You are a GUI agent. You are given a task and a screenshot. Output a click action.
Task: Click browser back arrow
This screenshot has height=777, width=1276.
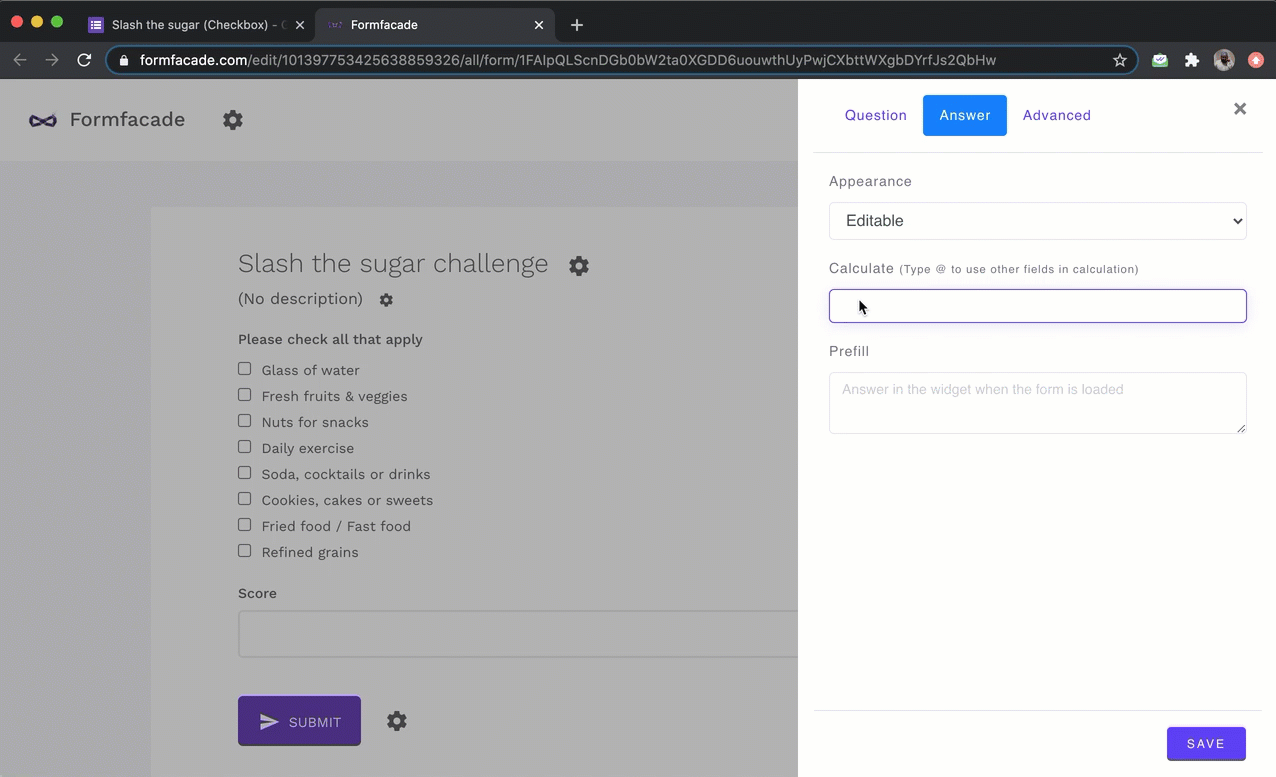pos(20,60)
